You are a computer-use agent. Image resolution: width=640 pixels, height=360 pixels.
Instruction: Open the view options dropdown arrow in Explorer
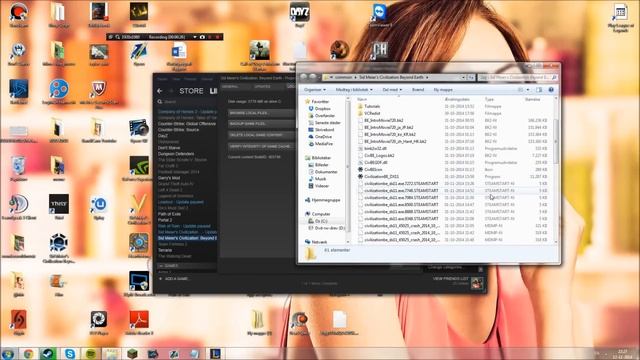pyautogui.click(x=528, y=89)
